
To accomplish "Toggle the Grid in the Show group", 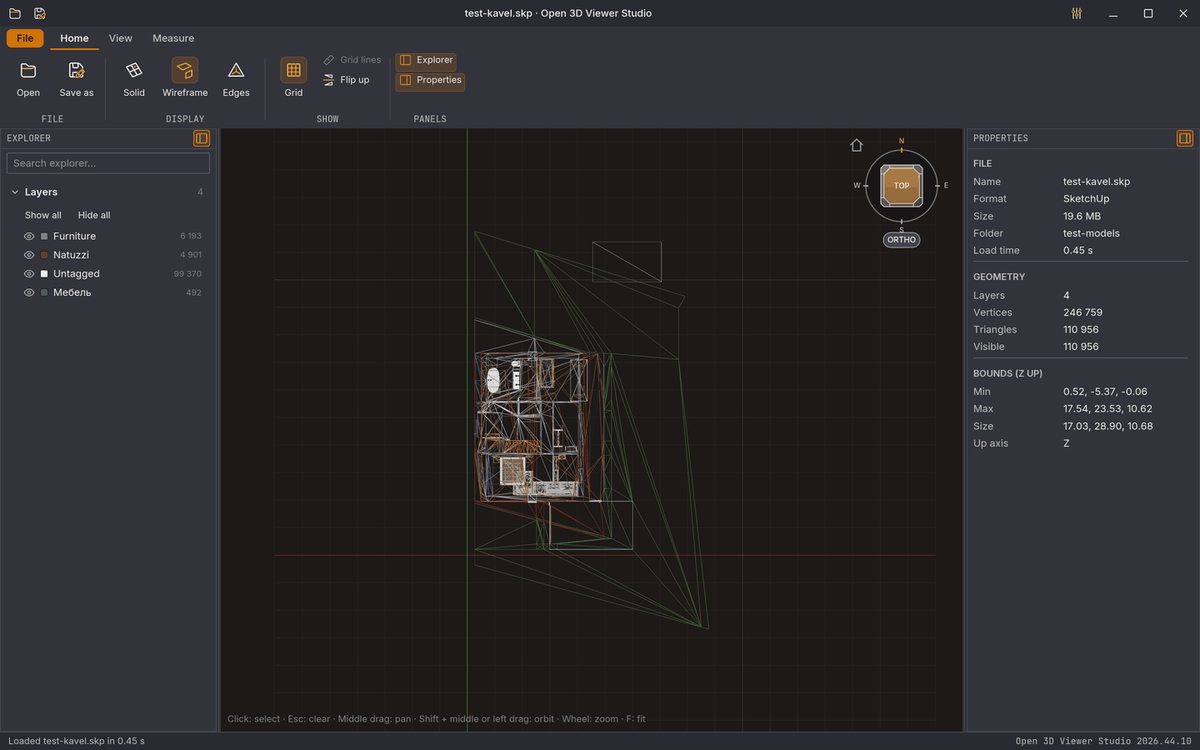I will (293, 80).
